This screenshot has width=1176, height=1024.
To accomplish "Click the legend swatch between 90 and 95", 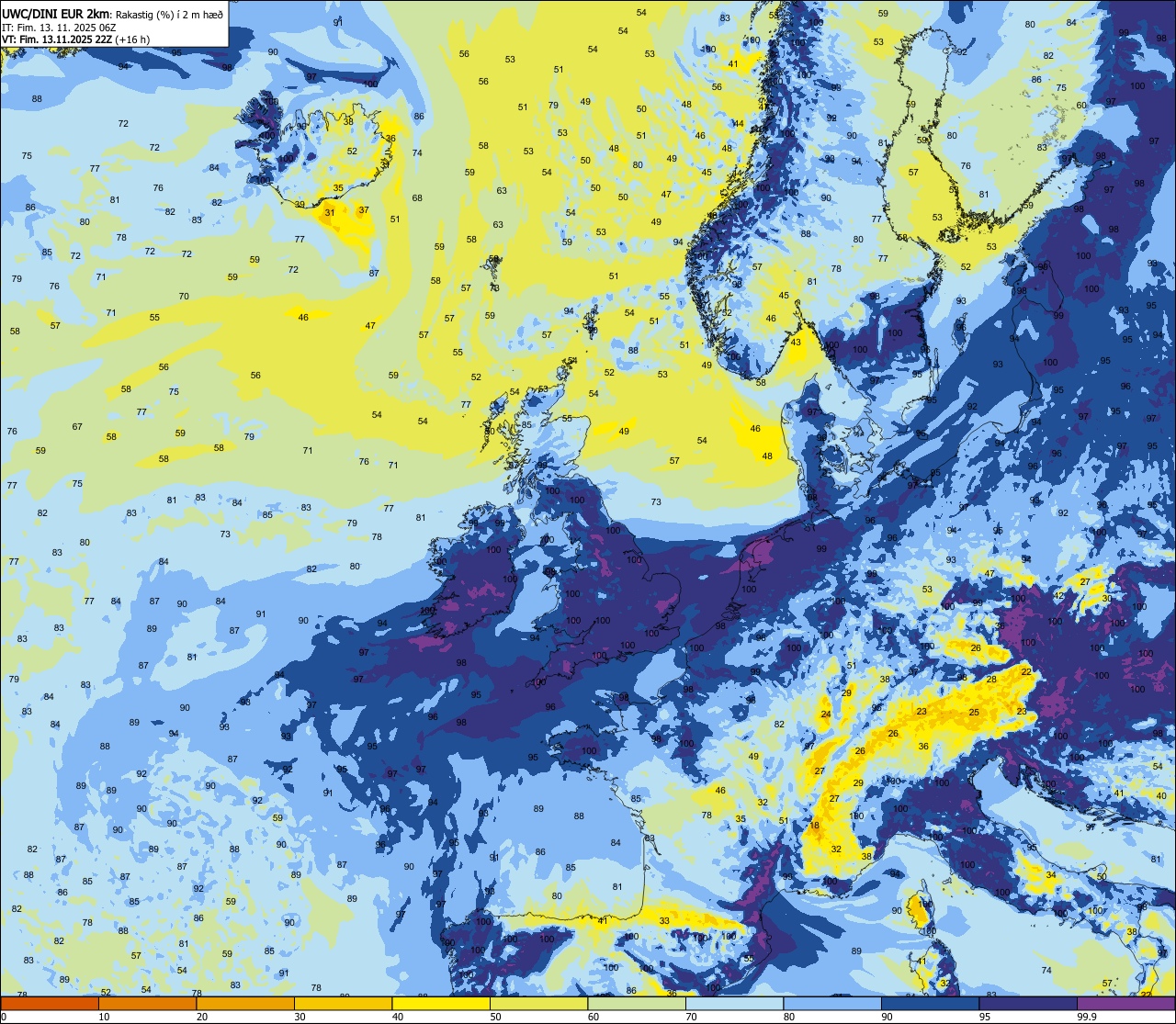I will pyautogui.click(x=930, y=1003).
